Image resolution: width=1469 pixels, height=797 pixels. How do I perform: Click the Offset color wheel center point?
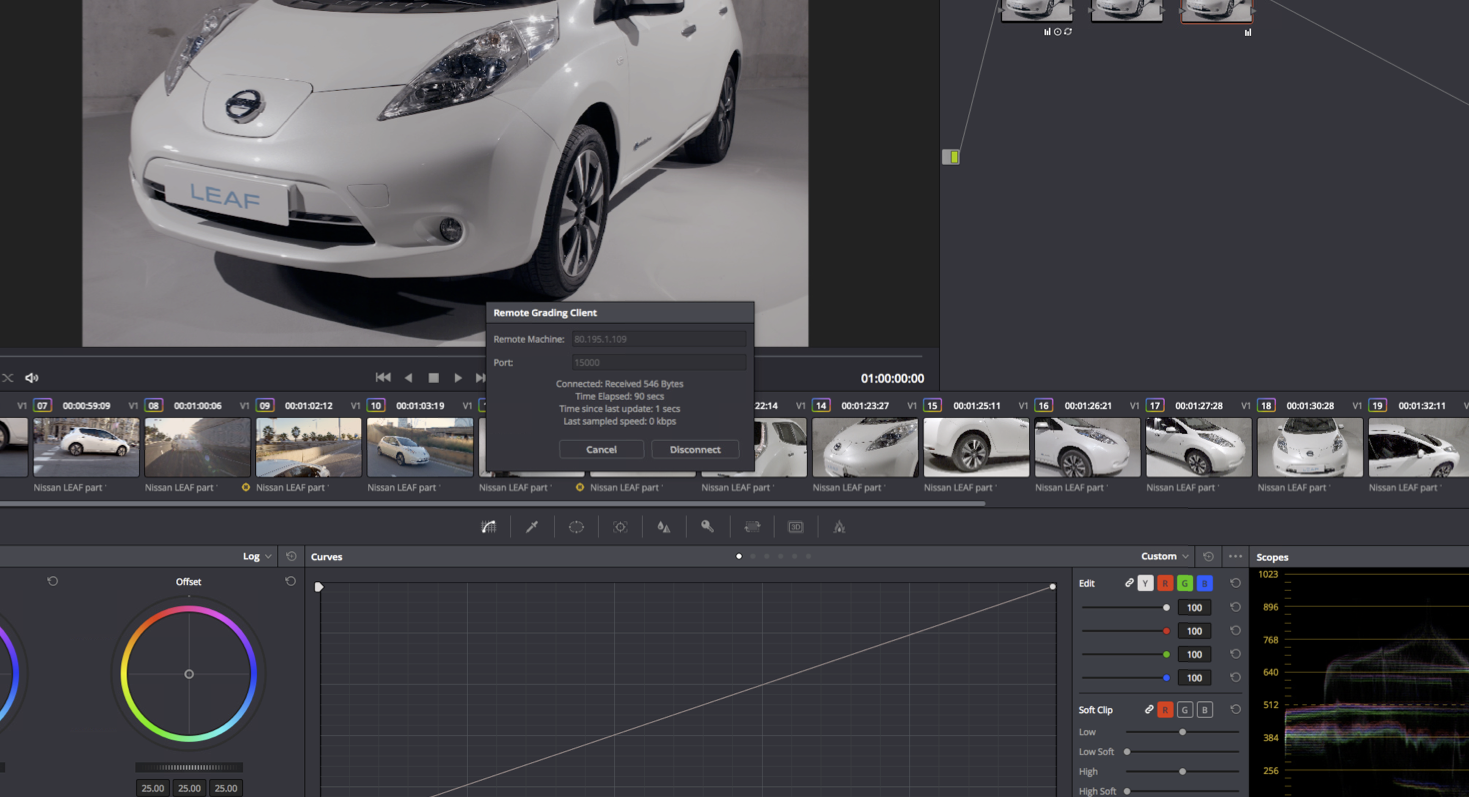189,674
